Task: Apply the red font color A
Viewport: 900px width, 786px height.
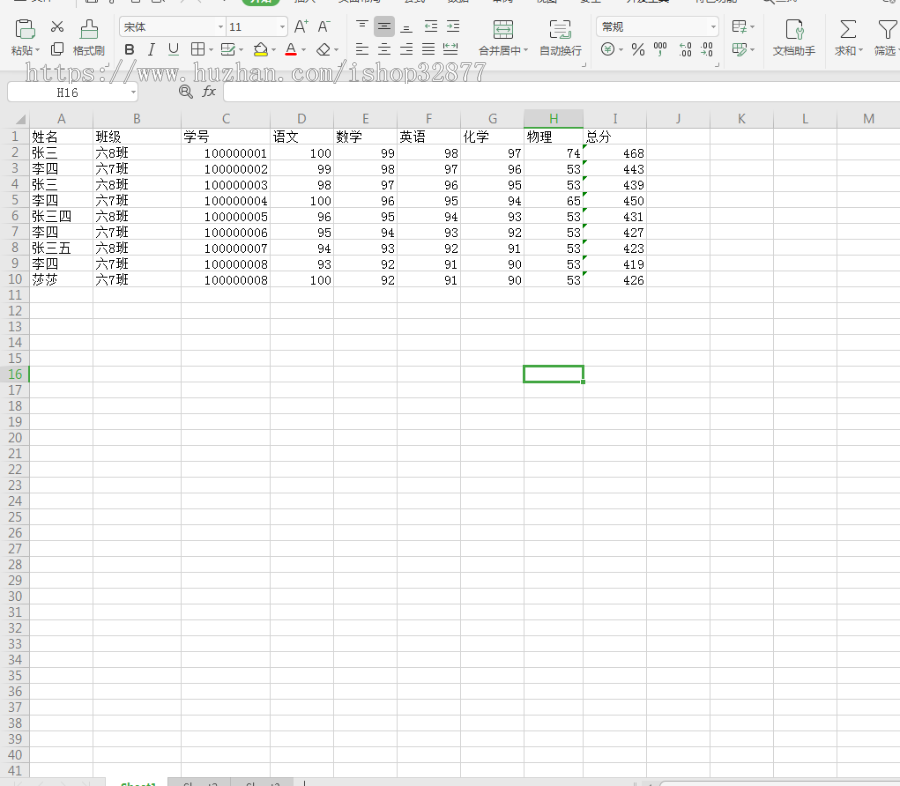Action: pyautogui.click(x=291, y=49)
